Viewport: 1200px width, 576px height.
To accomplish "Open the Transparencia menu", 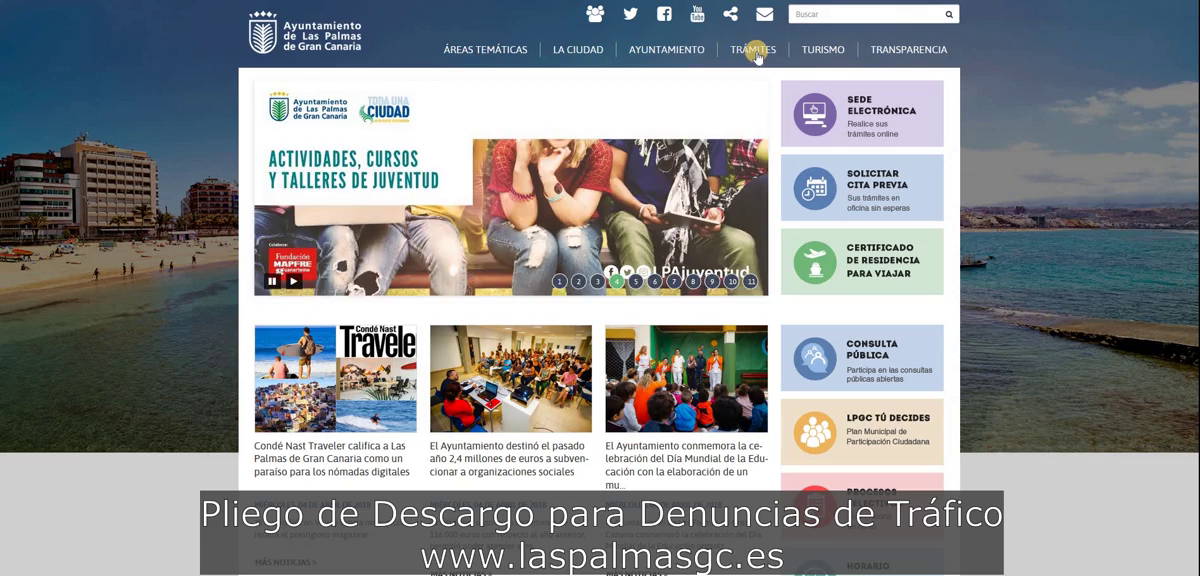I will coord(908,50).
